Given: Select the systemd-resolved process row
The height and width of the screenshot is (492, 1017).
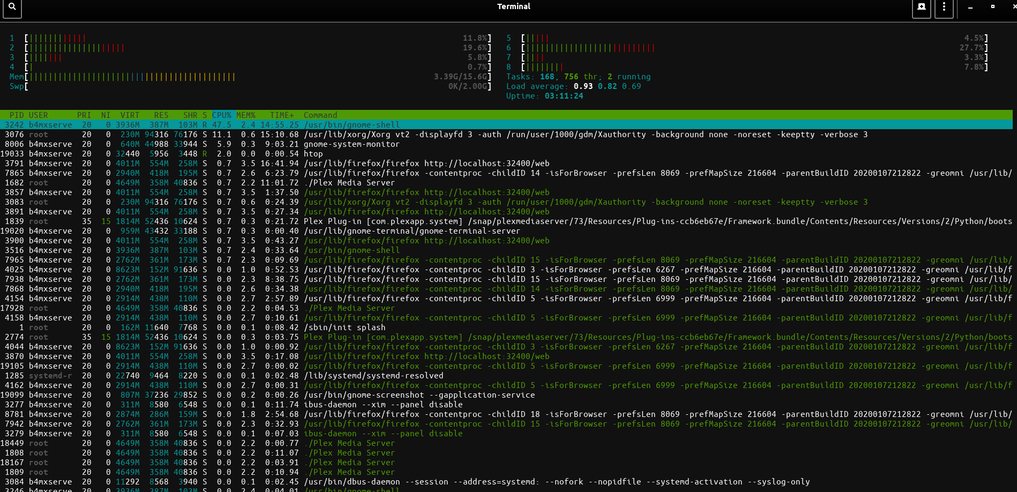Looking at the screenshot, I should click(508, 375).
